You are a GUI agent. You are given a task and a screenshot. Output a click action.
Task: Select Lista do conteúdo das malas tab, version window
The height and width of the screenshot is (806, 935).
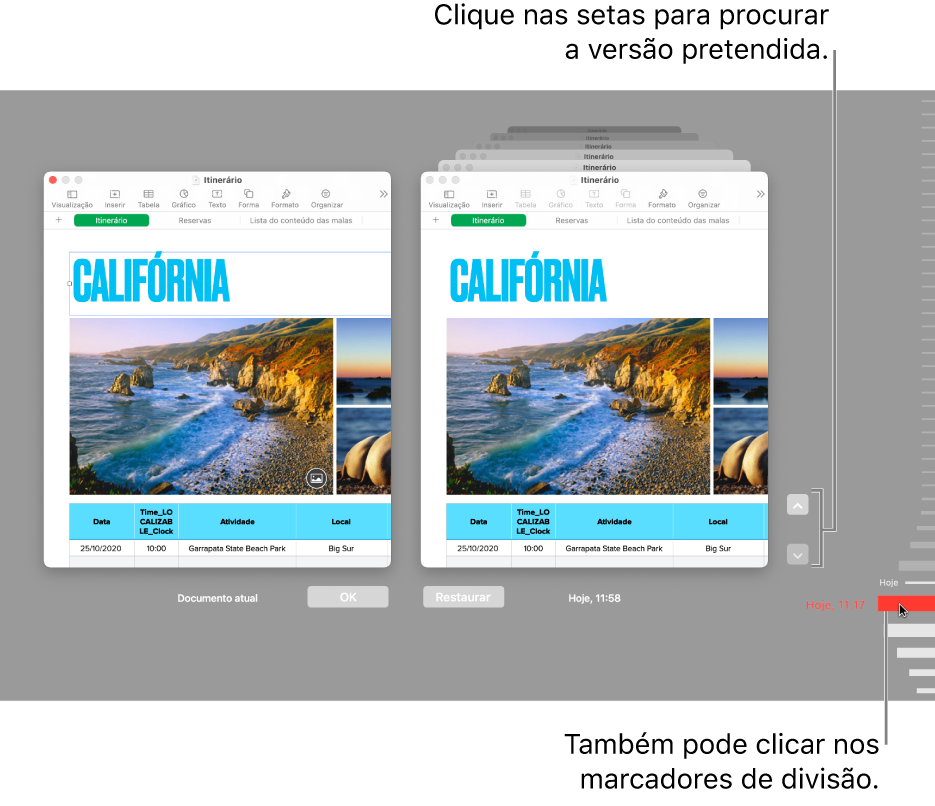678,221
